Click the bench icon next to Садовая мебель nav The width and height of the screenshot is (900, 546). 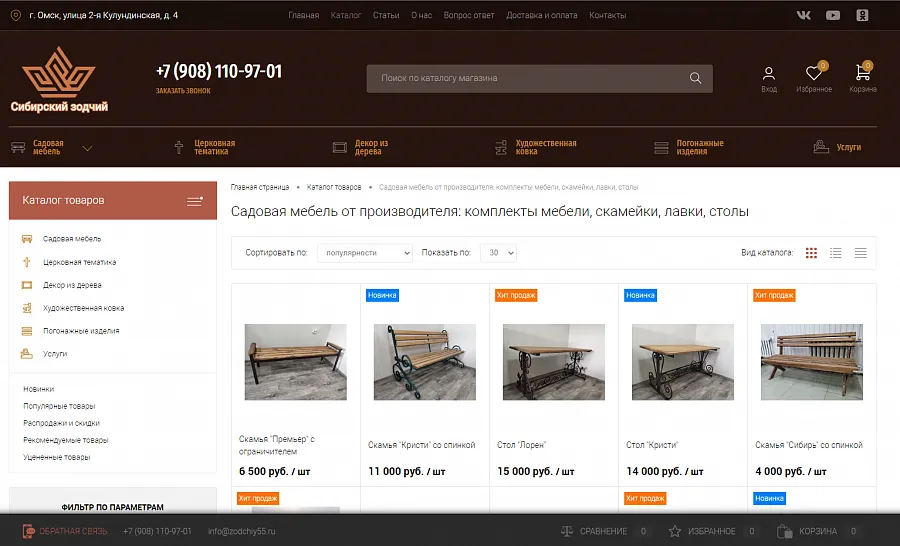point(18,148)
